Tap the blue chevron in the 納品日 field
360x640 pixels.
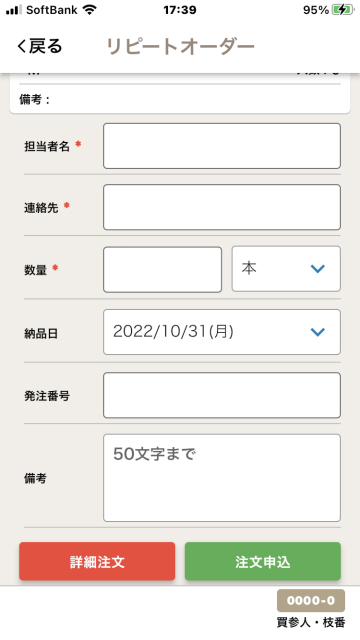pos(318,332)
